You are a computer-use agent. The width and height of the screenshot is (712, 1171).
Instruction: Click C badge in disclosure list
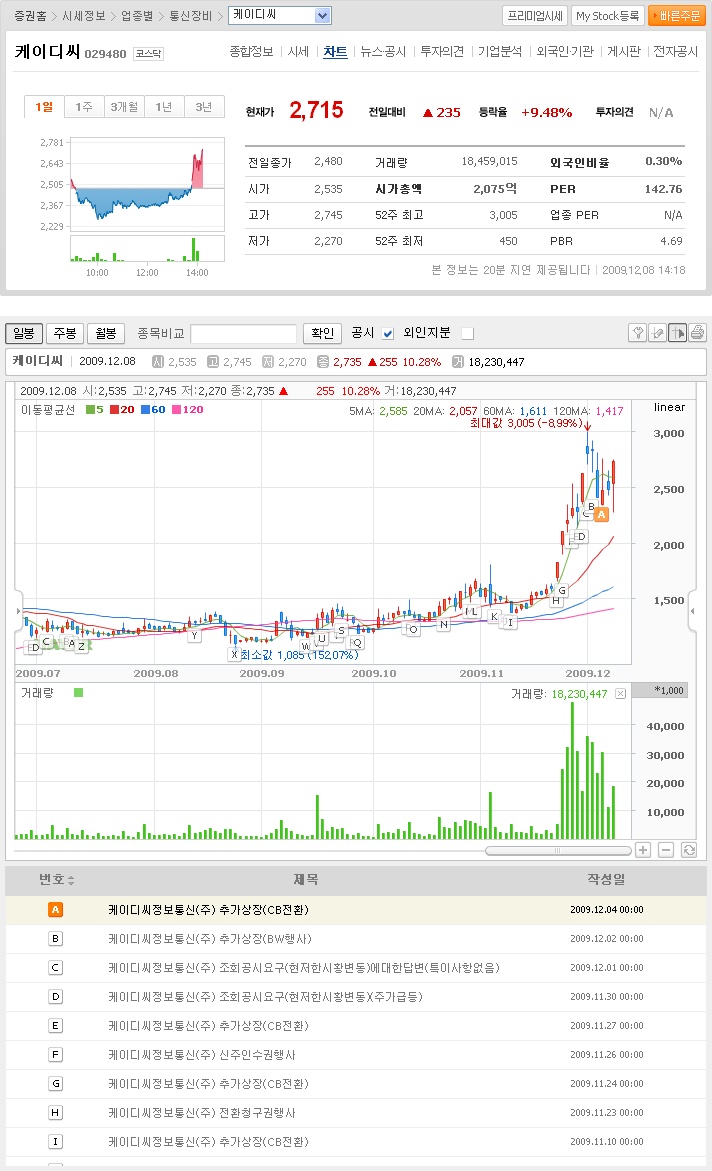click(55, 968)
